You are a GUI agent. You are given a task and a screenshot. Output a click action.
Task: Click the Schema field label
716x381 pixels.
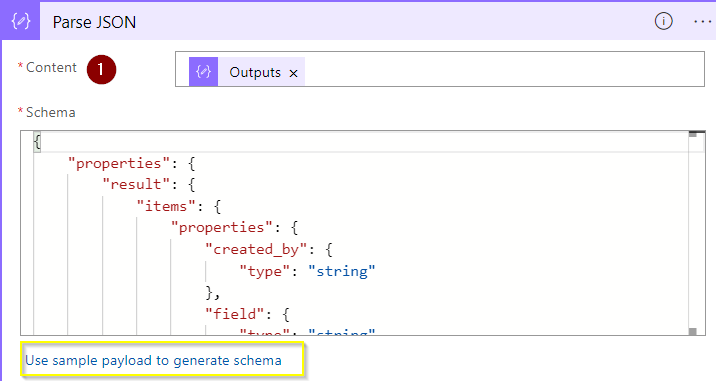click(x=50, y=112)
